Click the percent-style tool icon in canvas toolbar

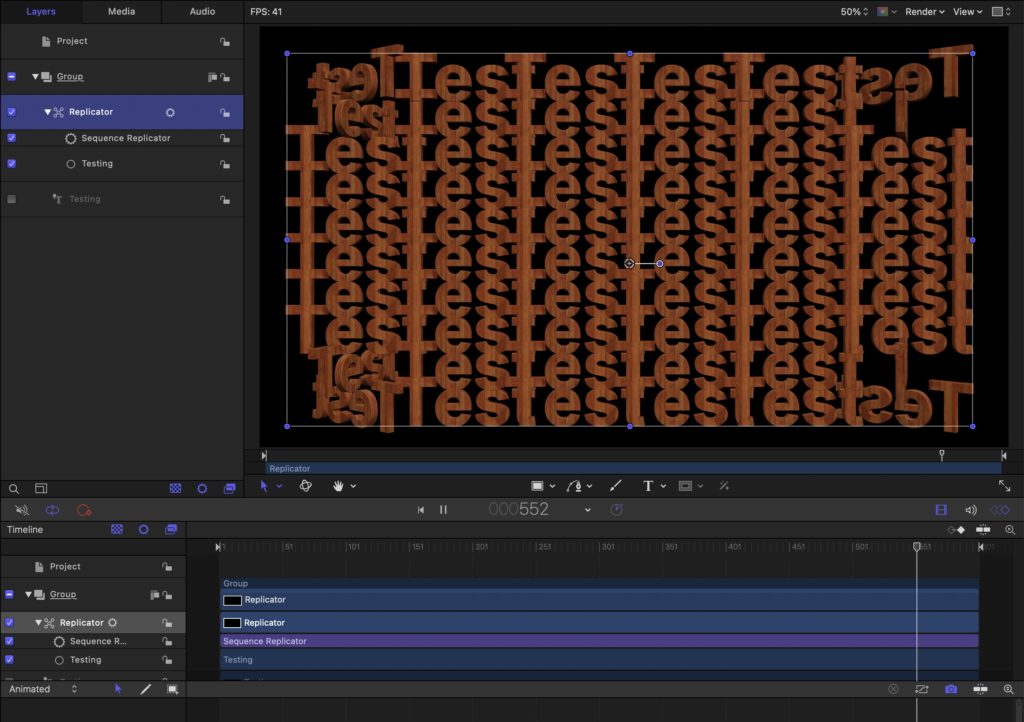click(x=724, y=486)
